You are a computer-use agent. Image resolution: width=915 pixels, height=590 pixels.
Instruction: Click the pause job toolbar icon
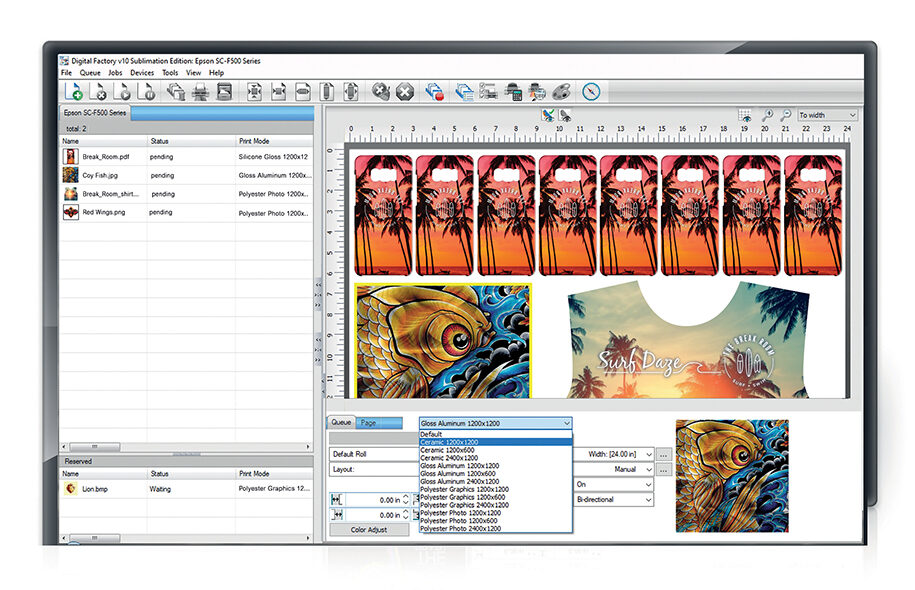146,92
